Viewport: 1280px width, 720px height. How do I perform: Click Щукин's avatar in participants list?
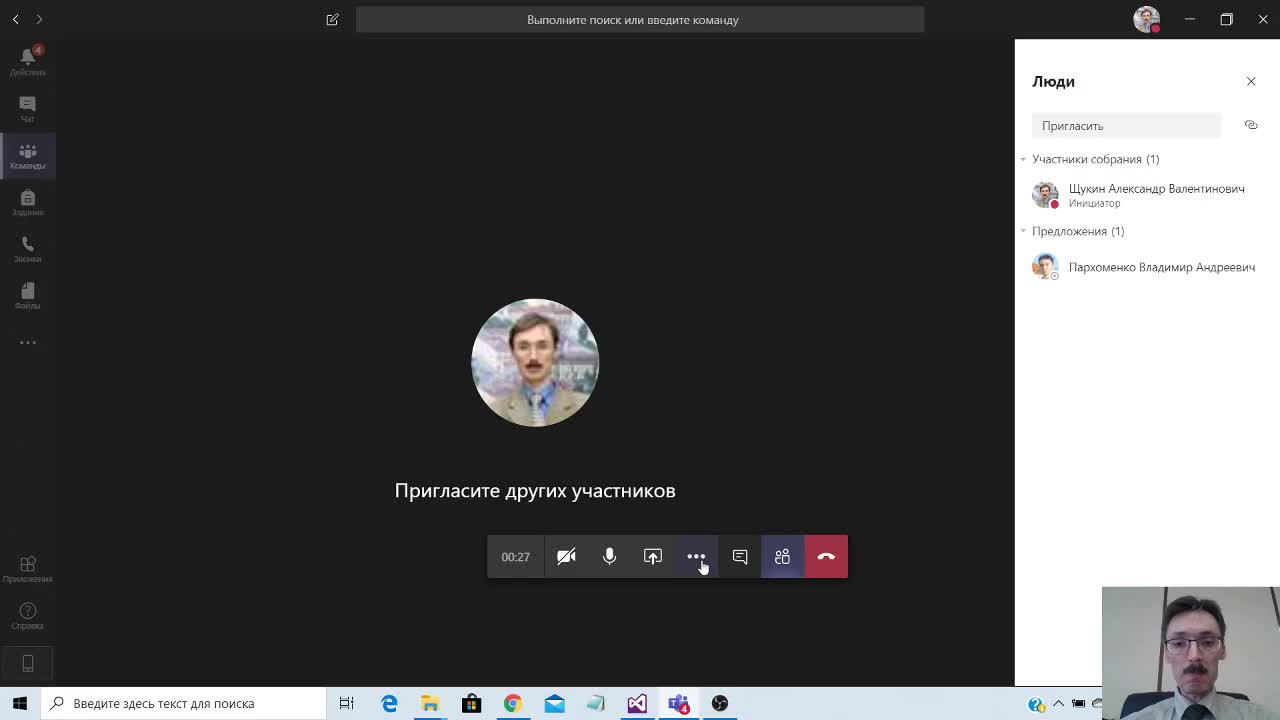coord(1045,195)
